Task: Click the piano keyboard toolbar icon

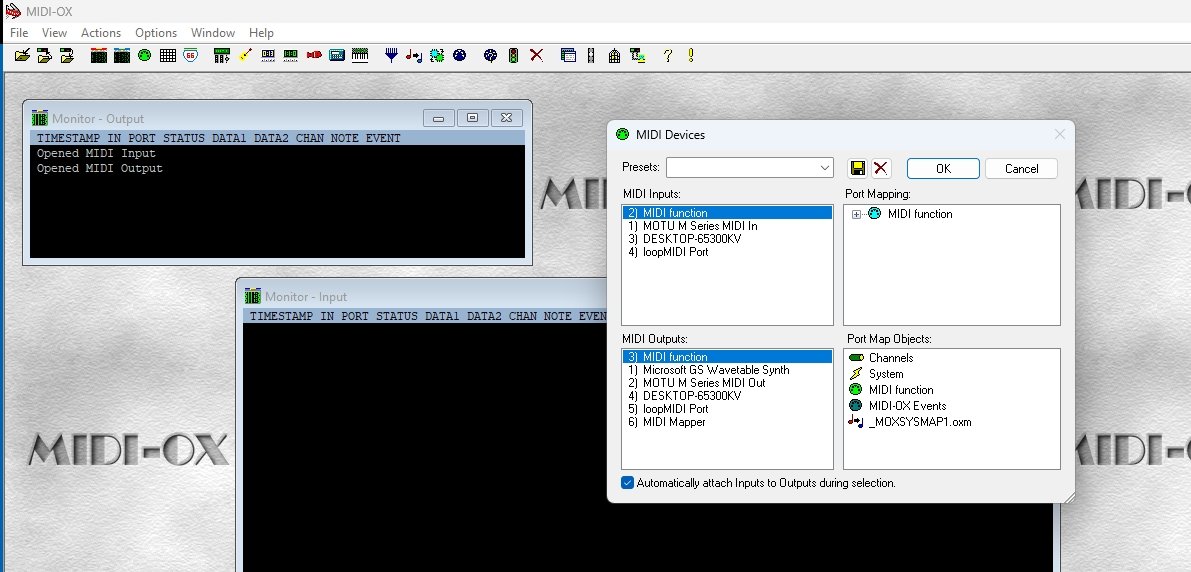Action: (360, 55)
